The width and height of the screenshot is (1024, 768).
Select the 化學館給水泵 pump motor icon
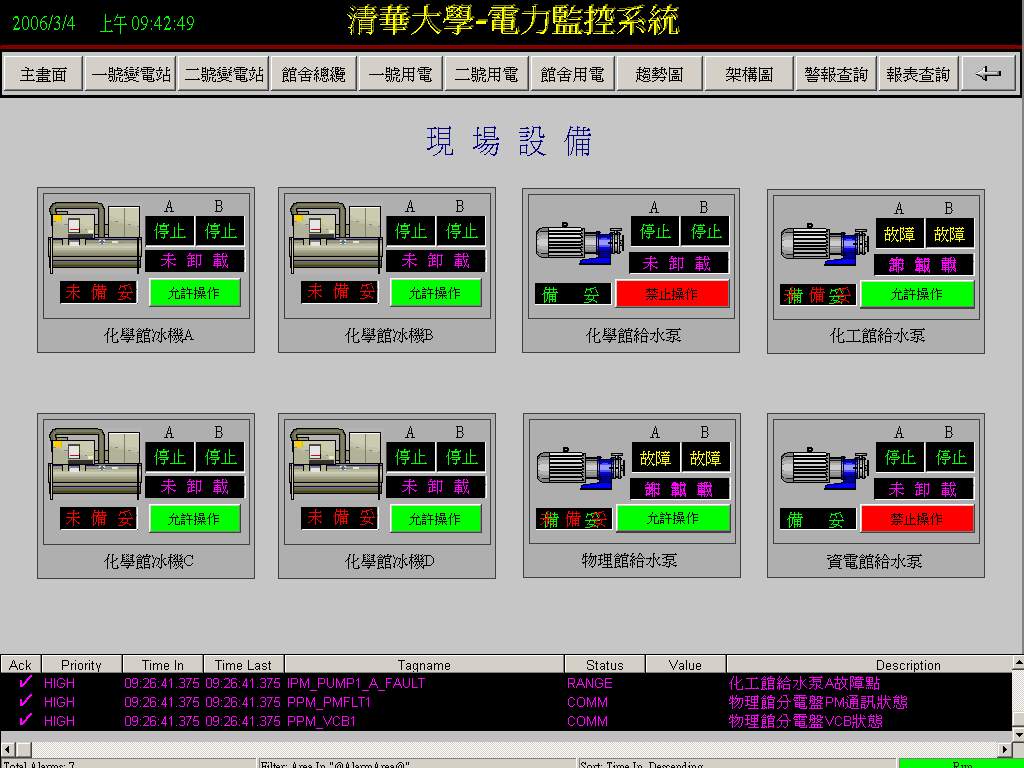coord(579,243)
